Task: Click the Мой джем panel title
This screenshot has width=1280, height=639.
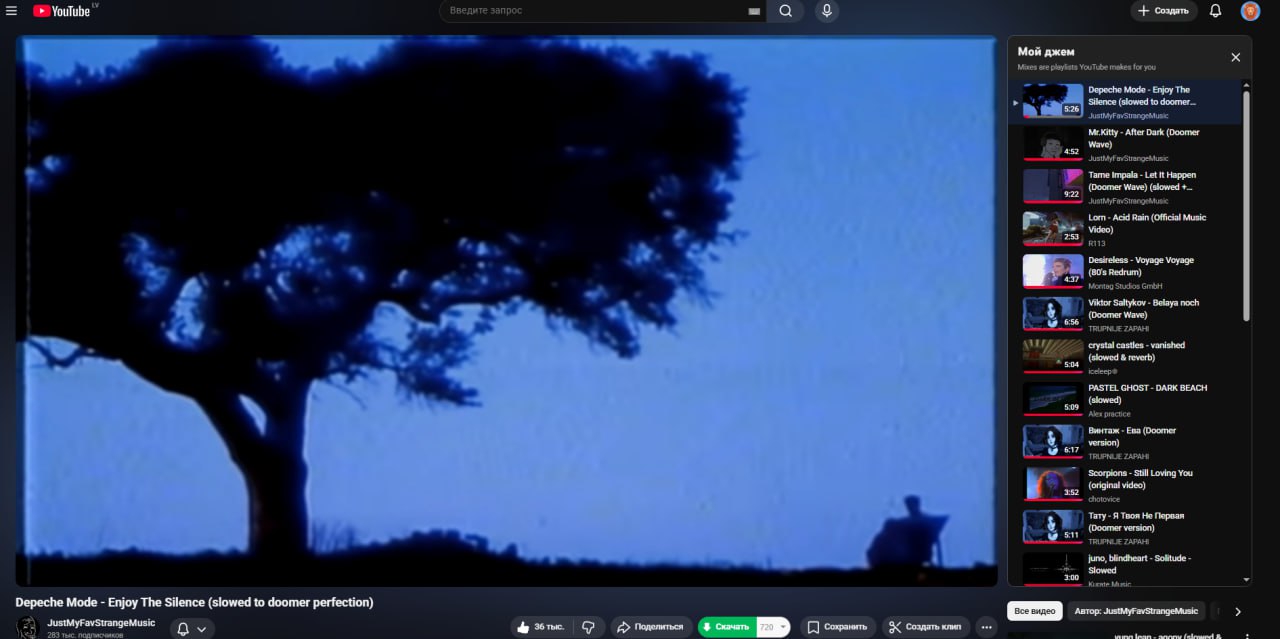Action: pos(1046,51)
